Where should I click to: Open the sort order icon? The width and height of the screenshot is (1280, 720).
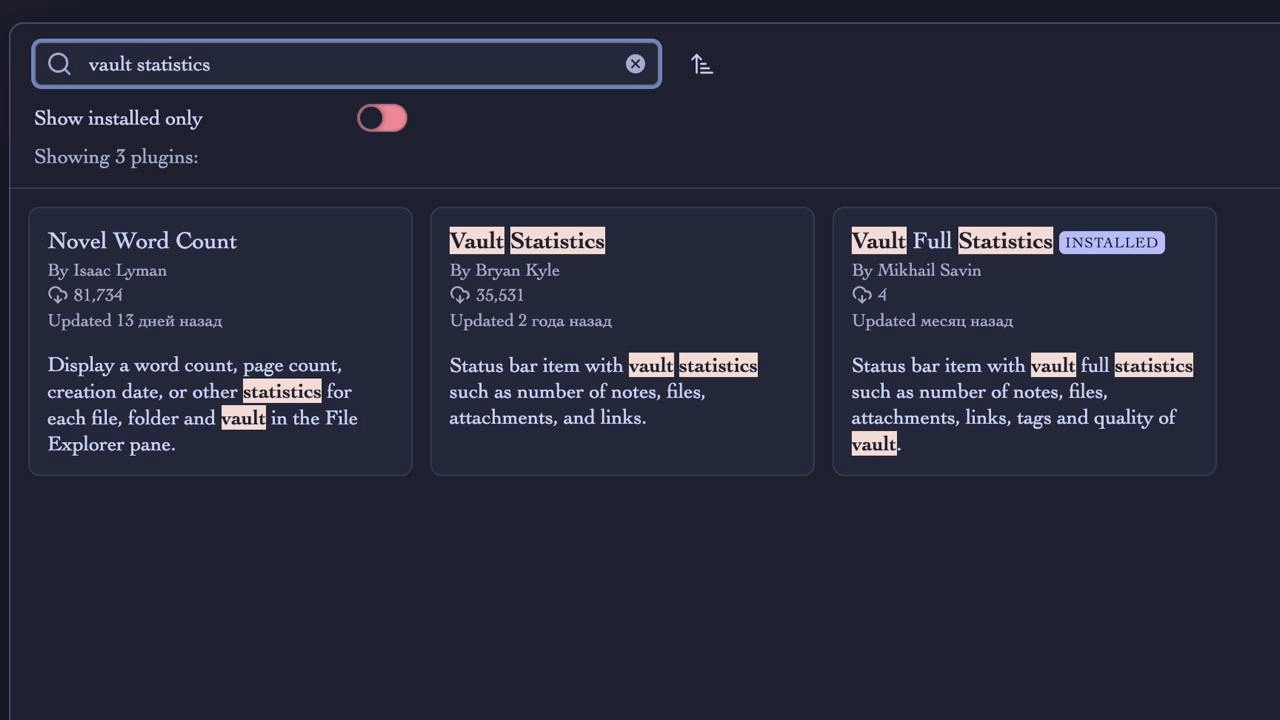(x=702, y=64)
